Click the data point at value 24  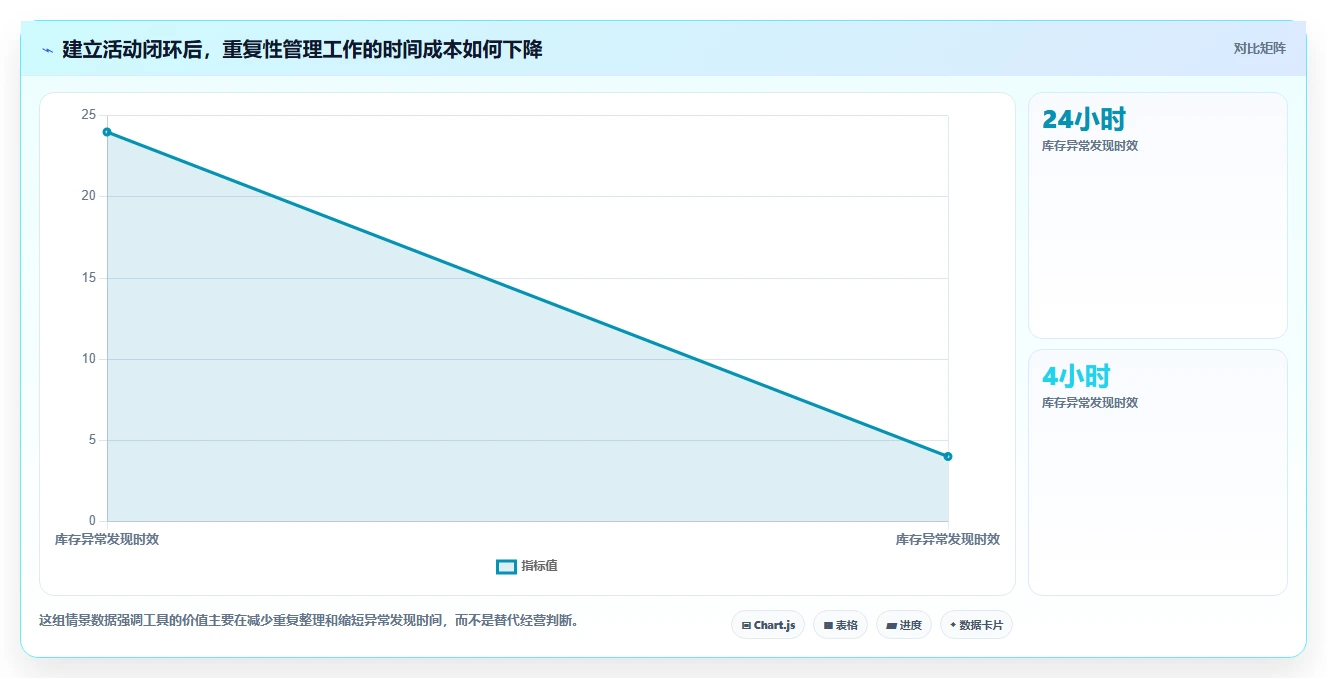click(107, 132)
